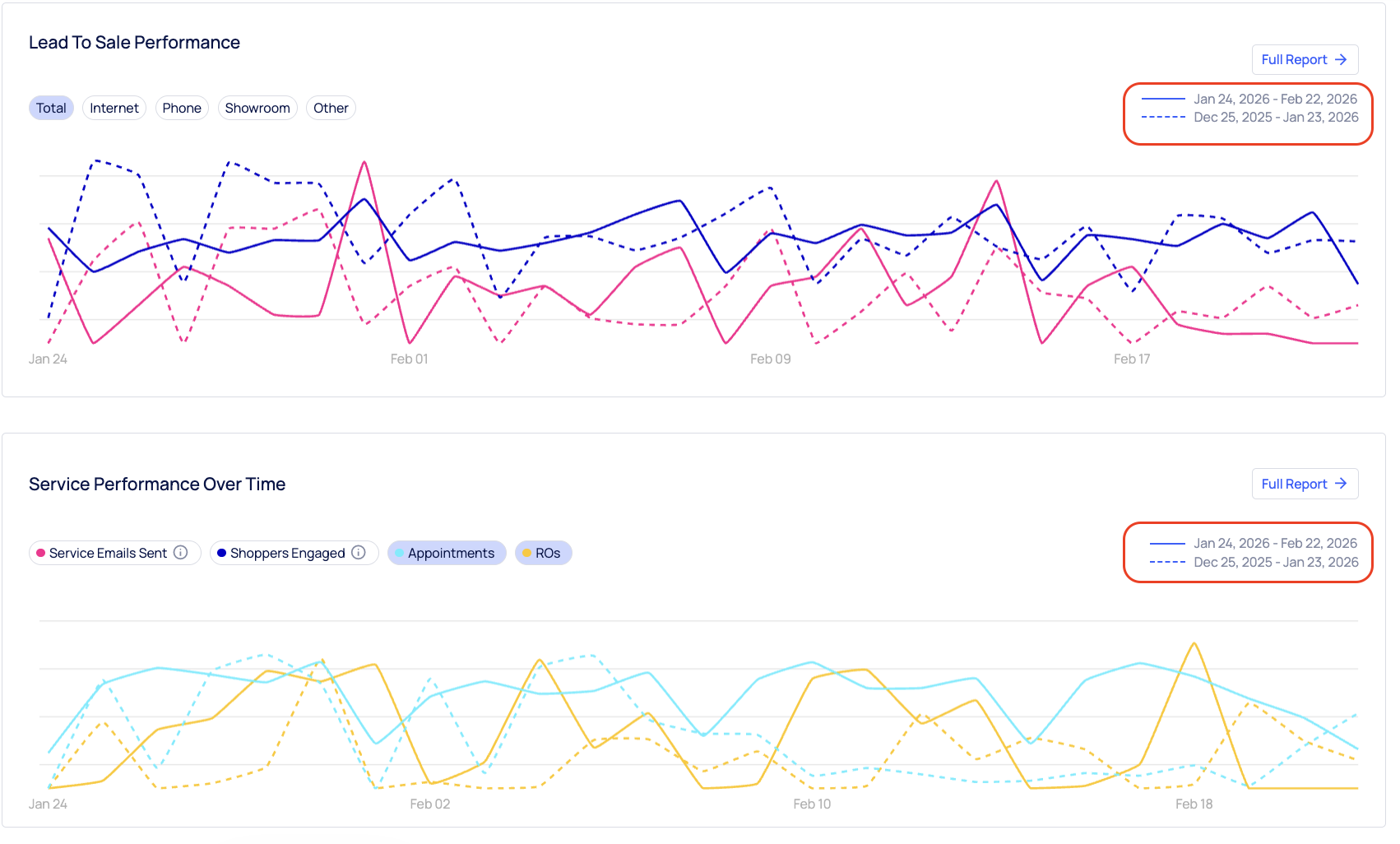This screenshot has height=844, width=1400.
Task: Switch to the Other filter tab
Action: [x=331, y=108]
